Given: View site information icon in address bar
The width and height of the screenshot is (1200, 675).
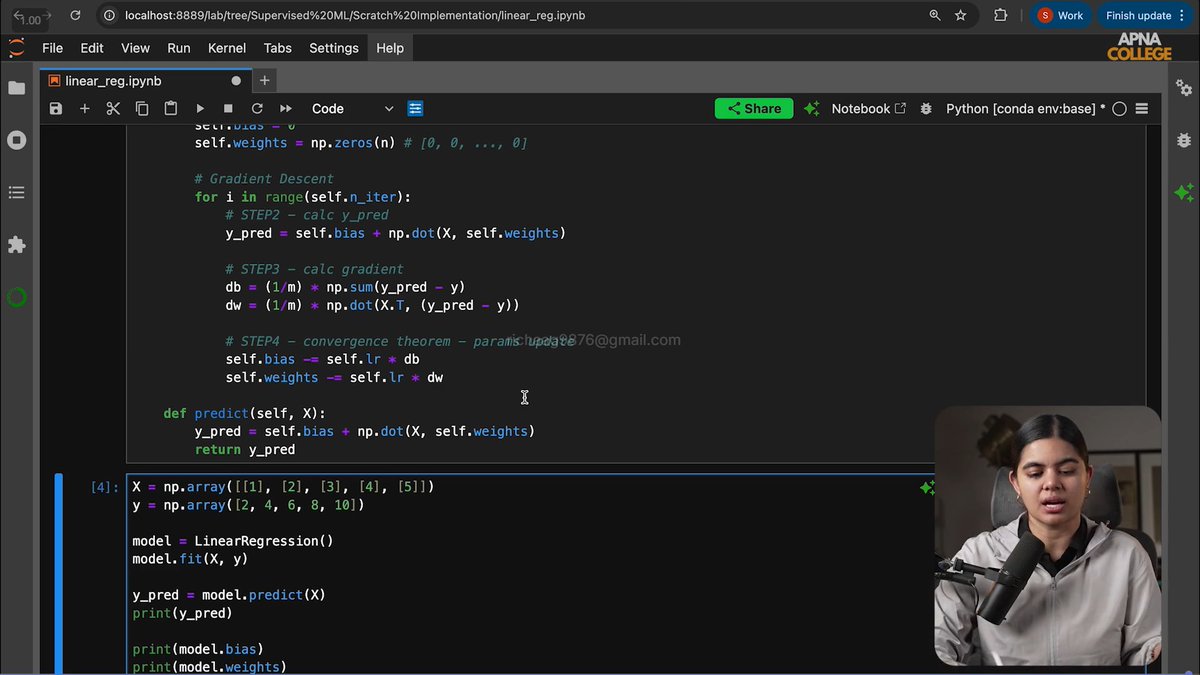Looking at the screenshot, I should click(108, 16).
